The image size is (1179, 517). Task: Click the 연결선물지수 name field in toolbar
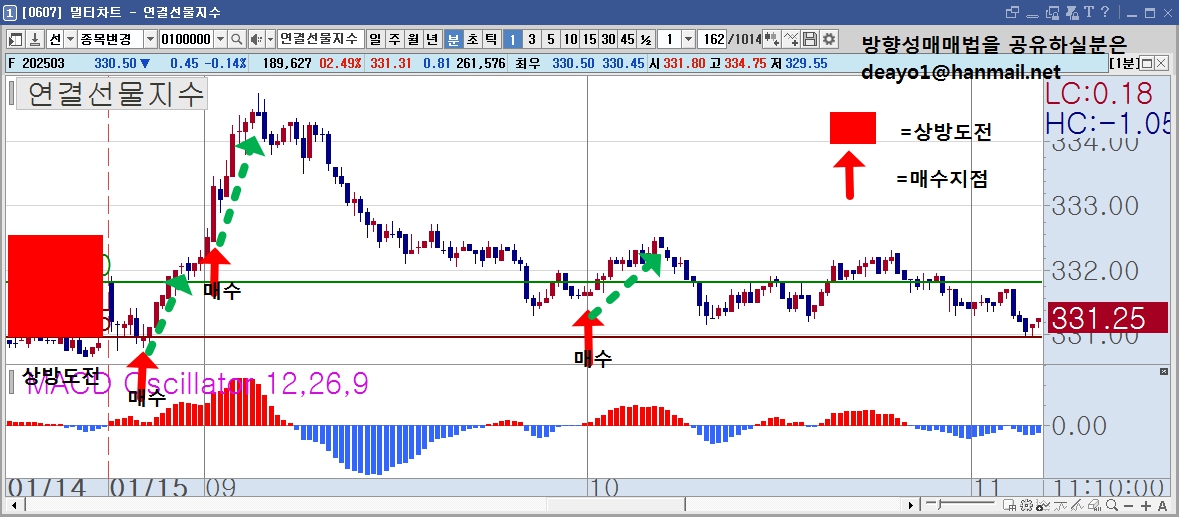coord(321,39)
